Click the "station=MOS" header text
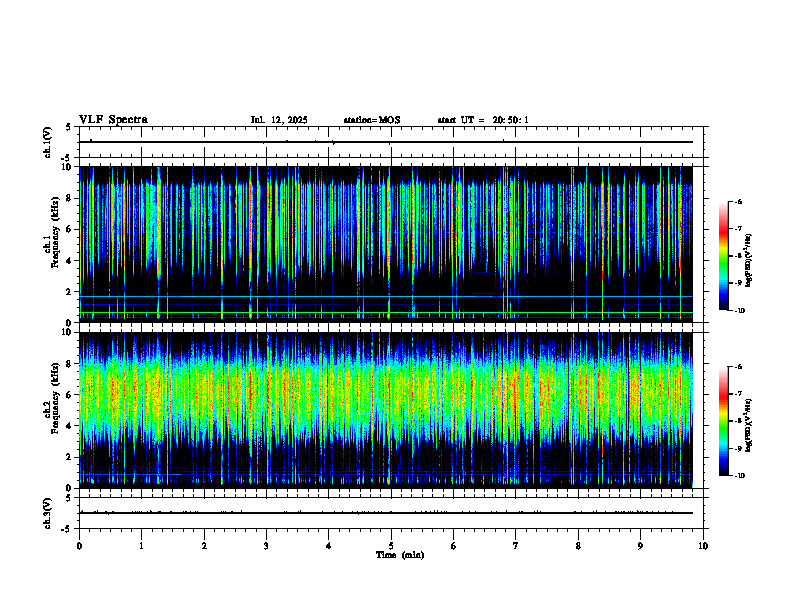 372,120
